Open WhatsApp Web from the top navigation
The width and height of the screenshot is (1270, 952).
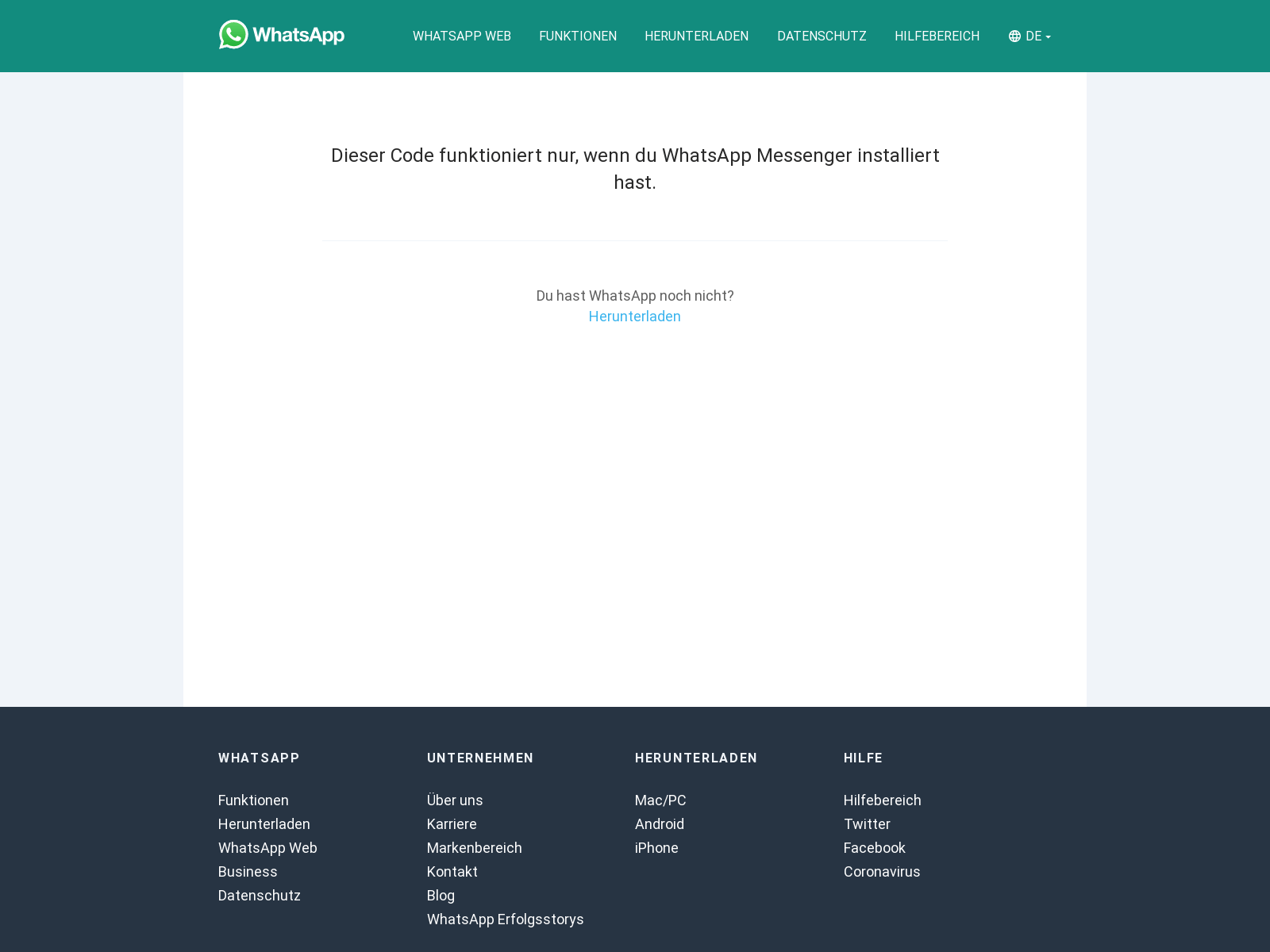pos(462,36)
